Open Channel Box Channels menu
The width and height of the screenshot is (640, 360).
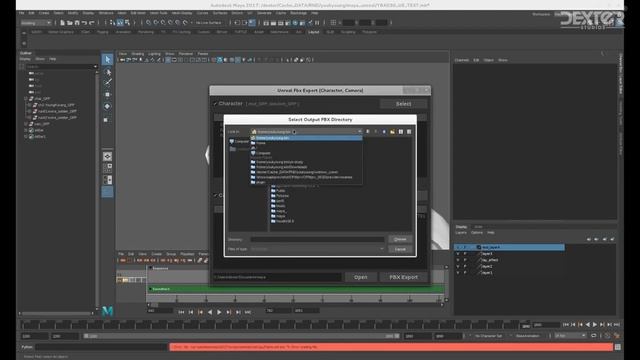click(462, 60)
